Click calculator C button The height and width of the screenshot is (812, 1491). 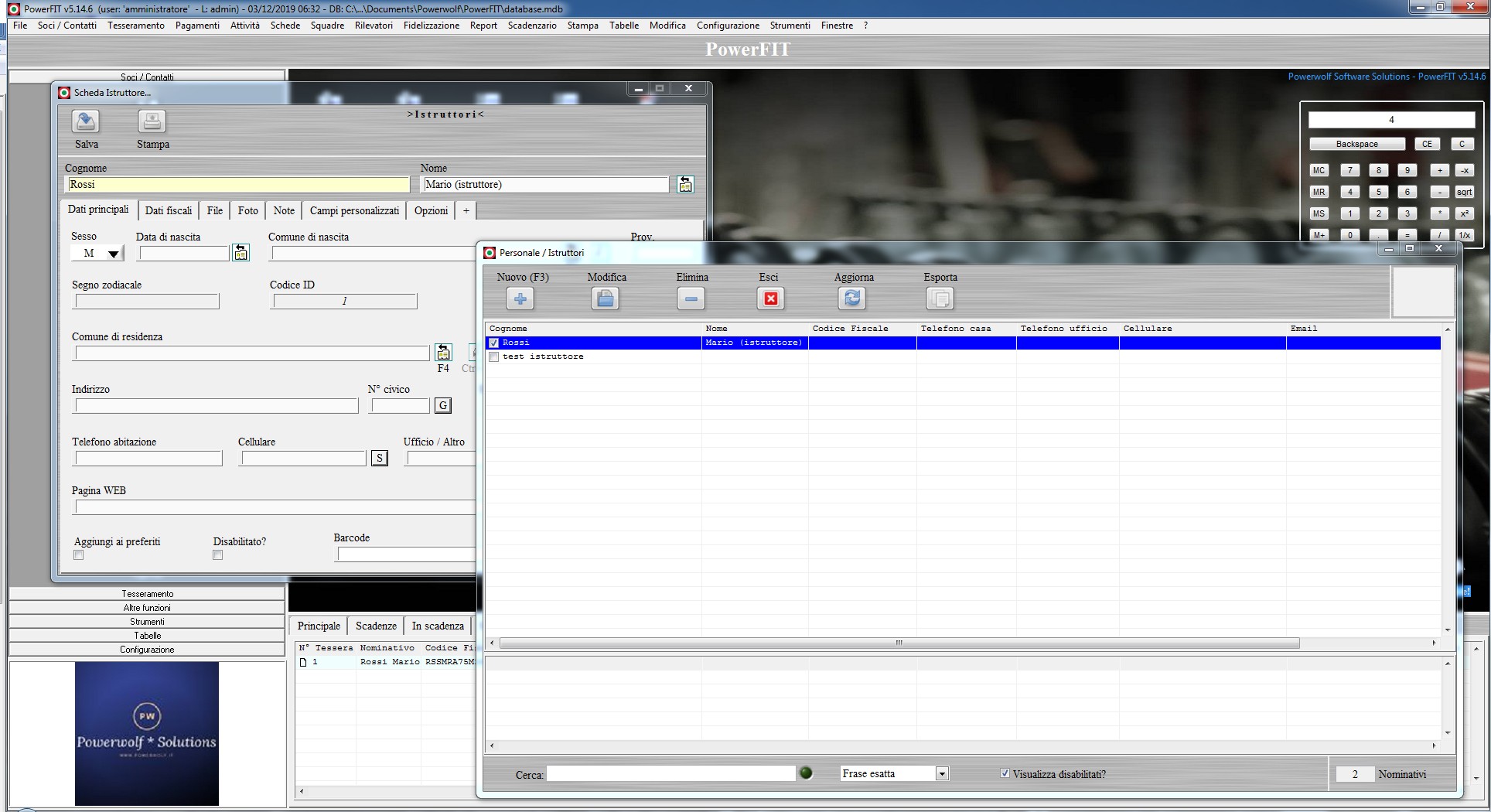1462,144
